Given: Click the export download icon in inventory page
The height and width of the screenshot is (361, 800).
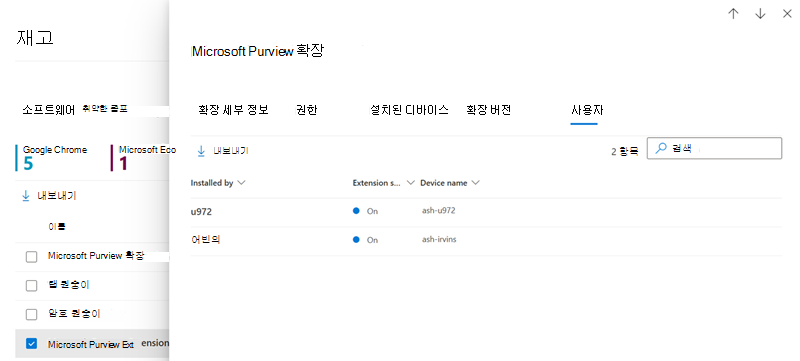Looking at the screenshot, I should click(26, 196).
